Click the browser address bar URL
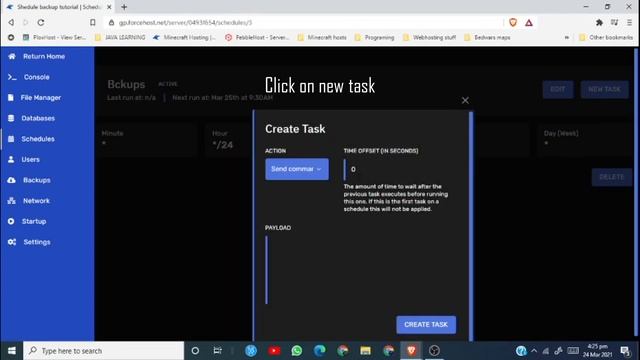This screenshot has width=640, height=360. 185,22
